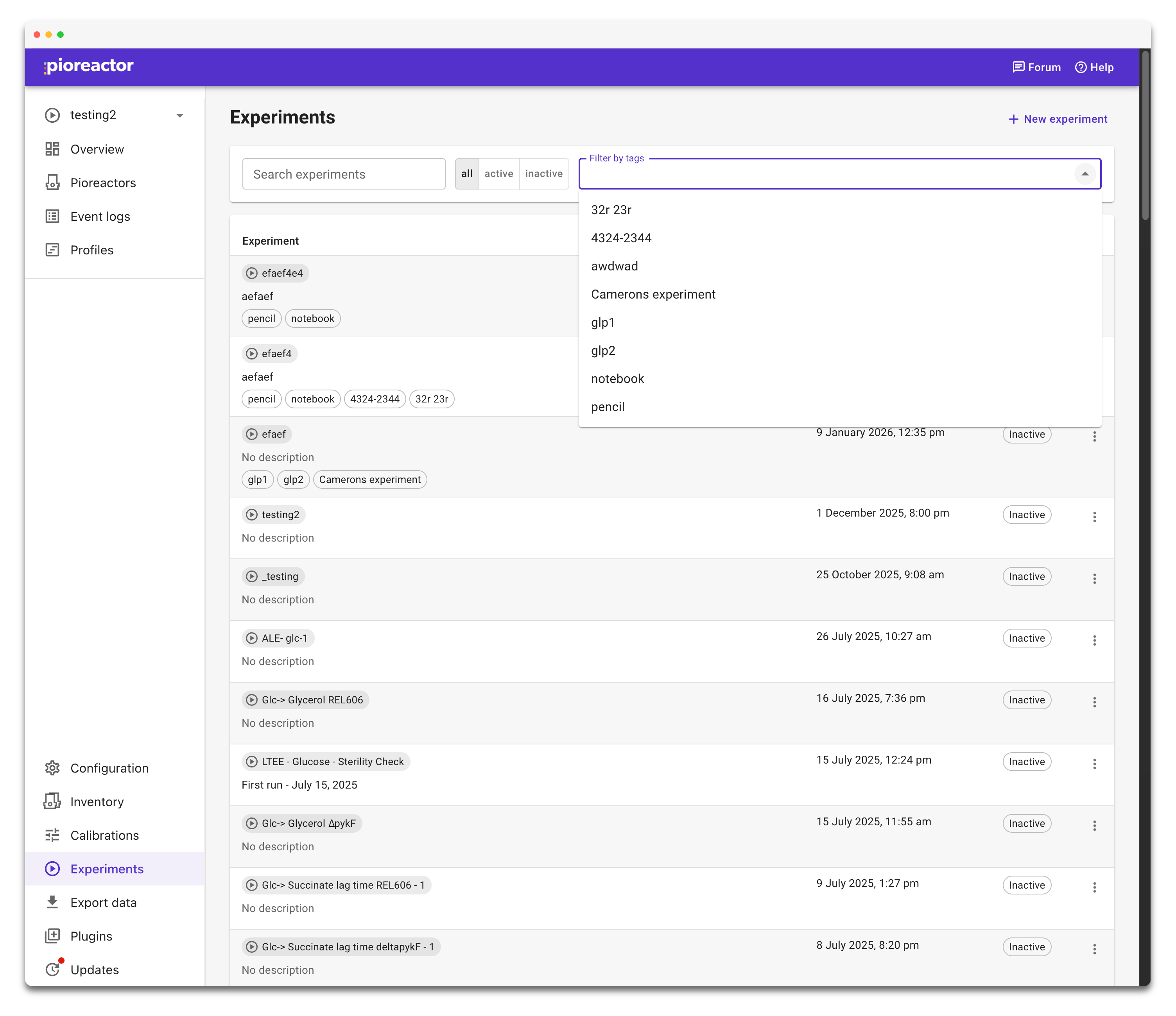Click the Help question mark icon
Screen dimensions: 1176x1016
click(1081, 68)
